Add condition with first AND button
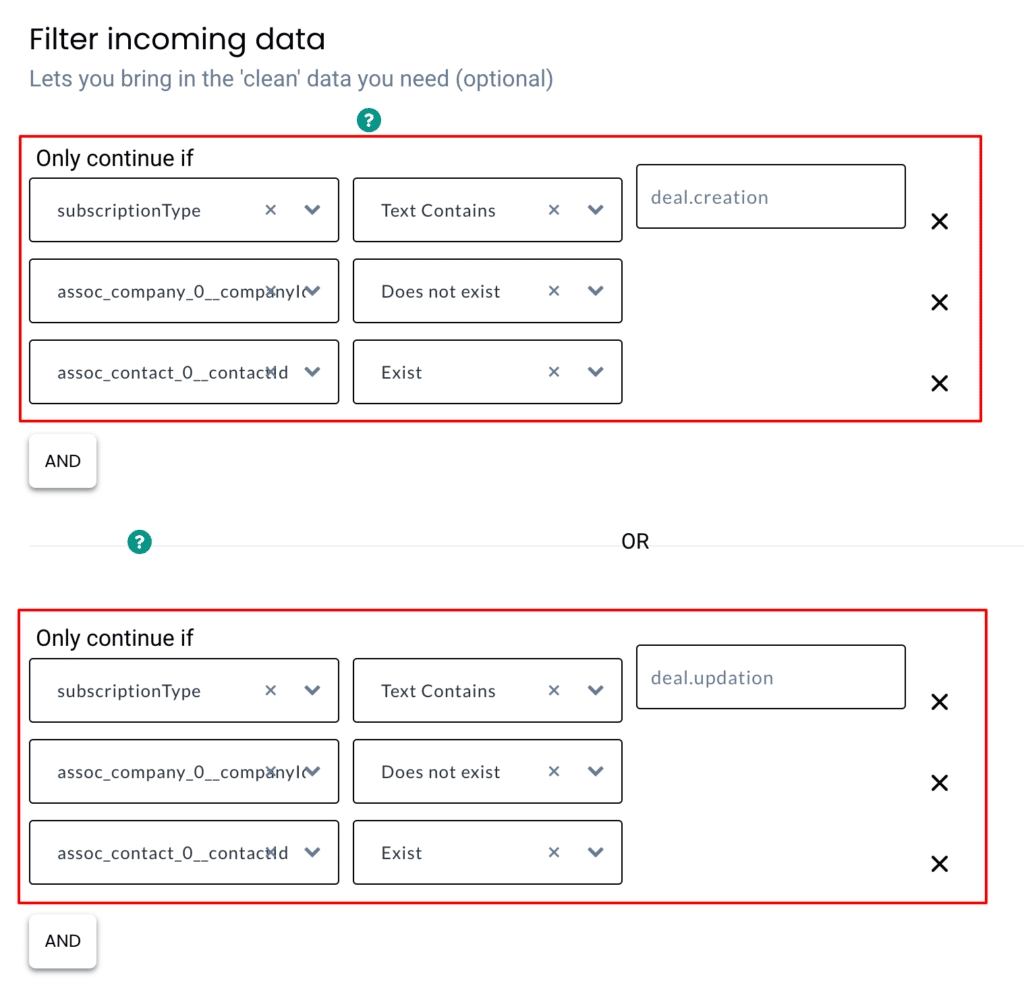Viewport: 1024px width, 988px height. [x=63, y=461]
